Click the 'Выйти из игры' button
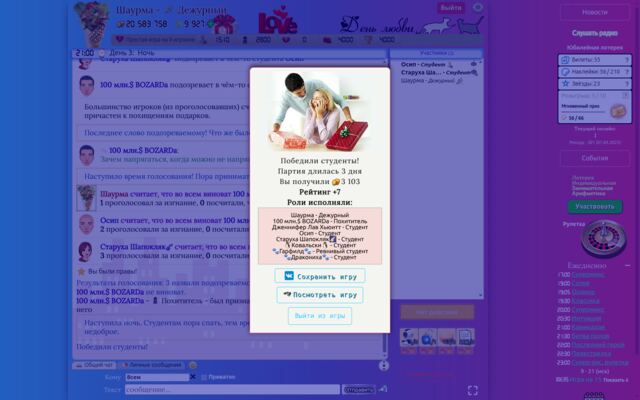This screenshot has width=640, height=400. pyautogui.click(x=320, y=316)
